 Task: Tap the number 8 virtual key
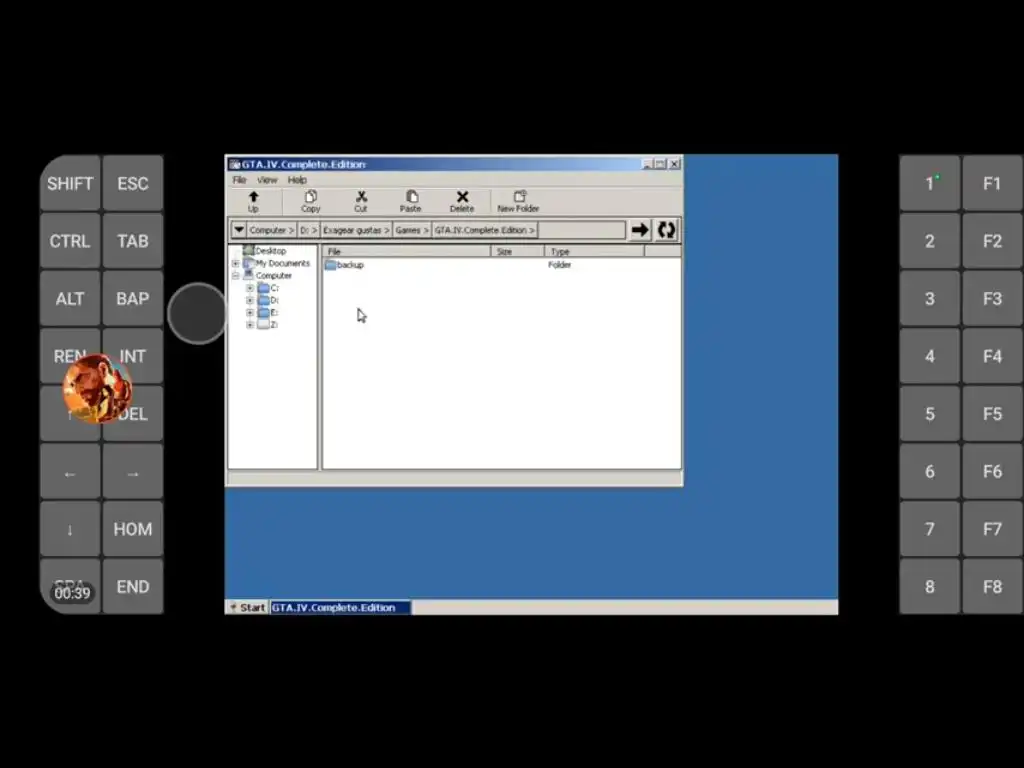coord(929,586)
